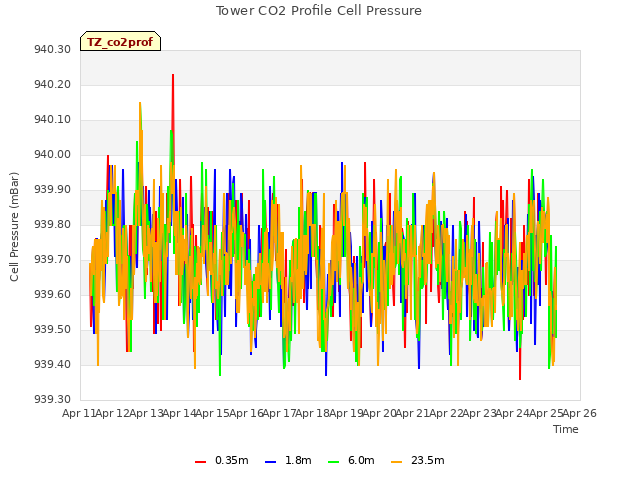Click the 939.60 y-axis tick label
Viewport: 640px width, 480px height.
tap(52, 295)
